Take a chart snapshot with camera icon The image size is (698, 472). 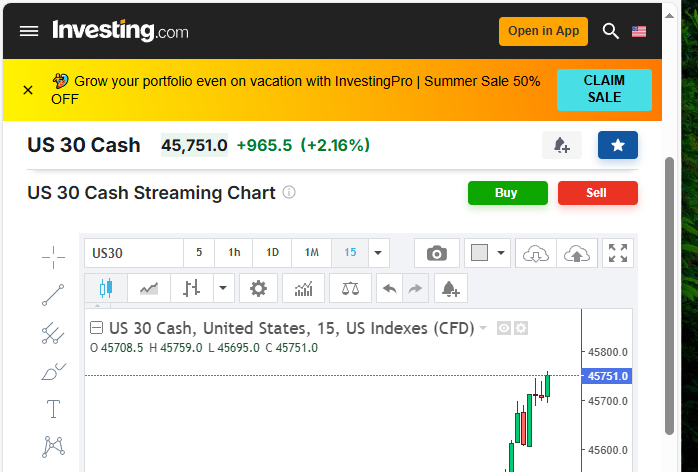[437, 253]
